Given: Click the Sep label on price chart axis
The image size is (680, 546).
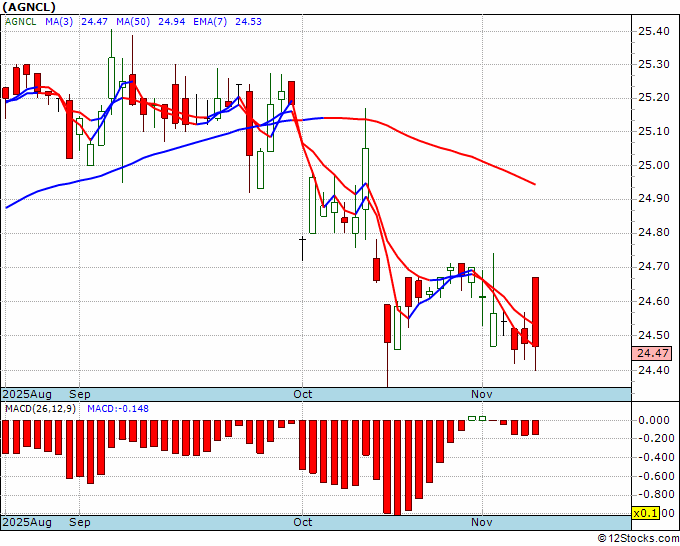Looking at the screenshot, I should [x=80, y=394].
